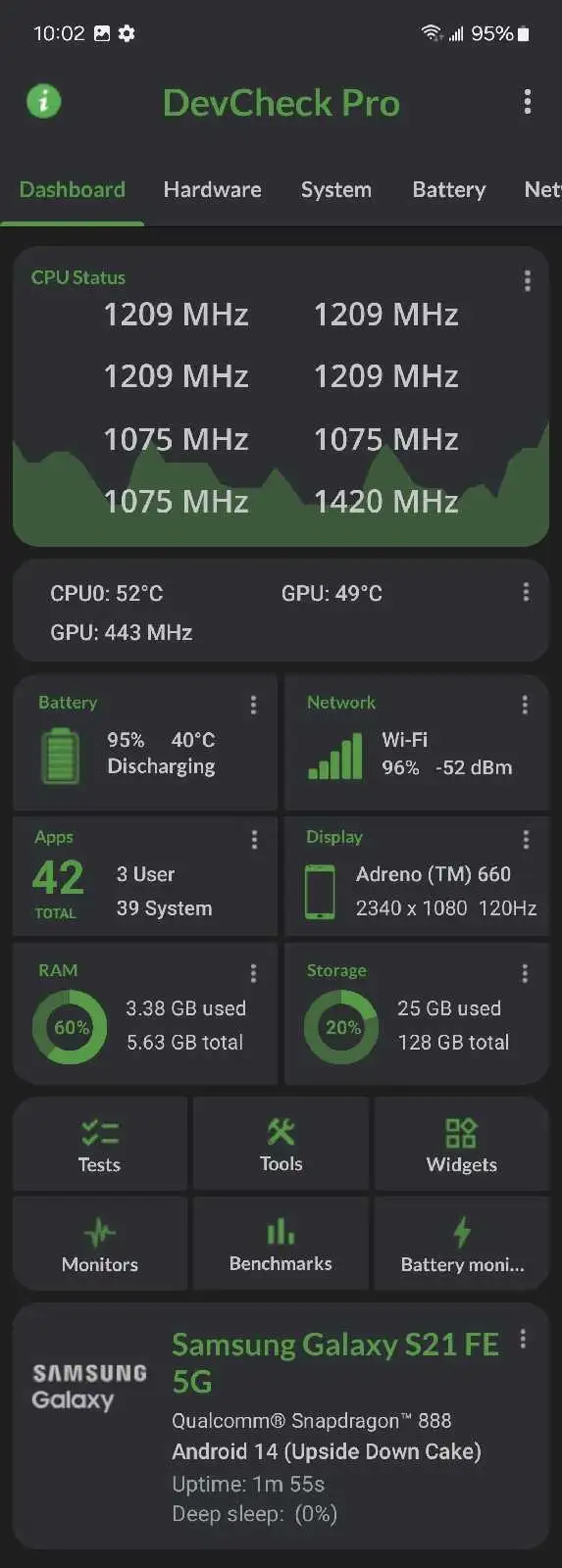Screen dimensions: 562x1568
Task: Open the Widgets grid icon
Action: [x=461, y=1133]
